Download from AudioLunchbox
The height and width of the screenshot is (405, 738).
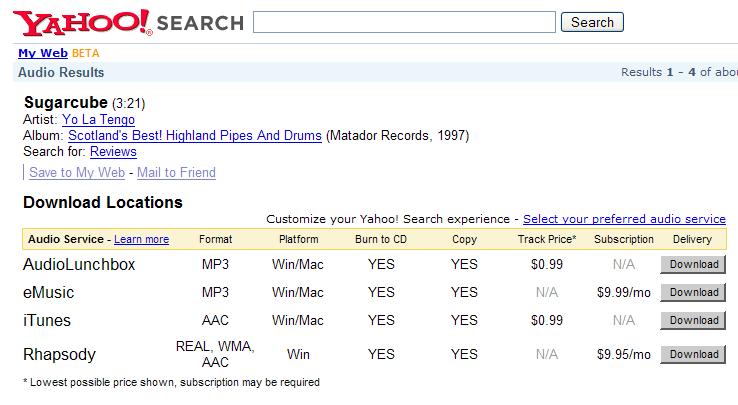tap(693, 264)
